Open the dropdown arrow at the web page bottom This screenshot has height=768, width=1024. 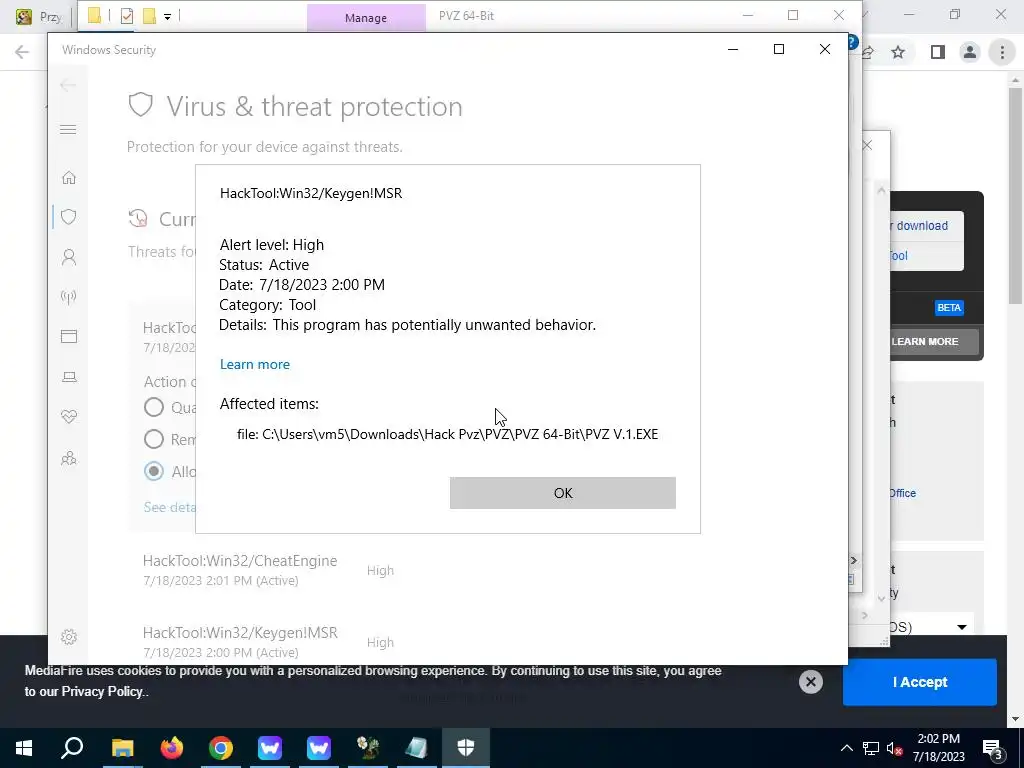[x=961, y=627]
